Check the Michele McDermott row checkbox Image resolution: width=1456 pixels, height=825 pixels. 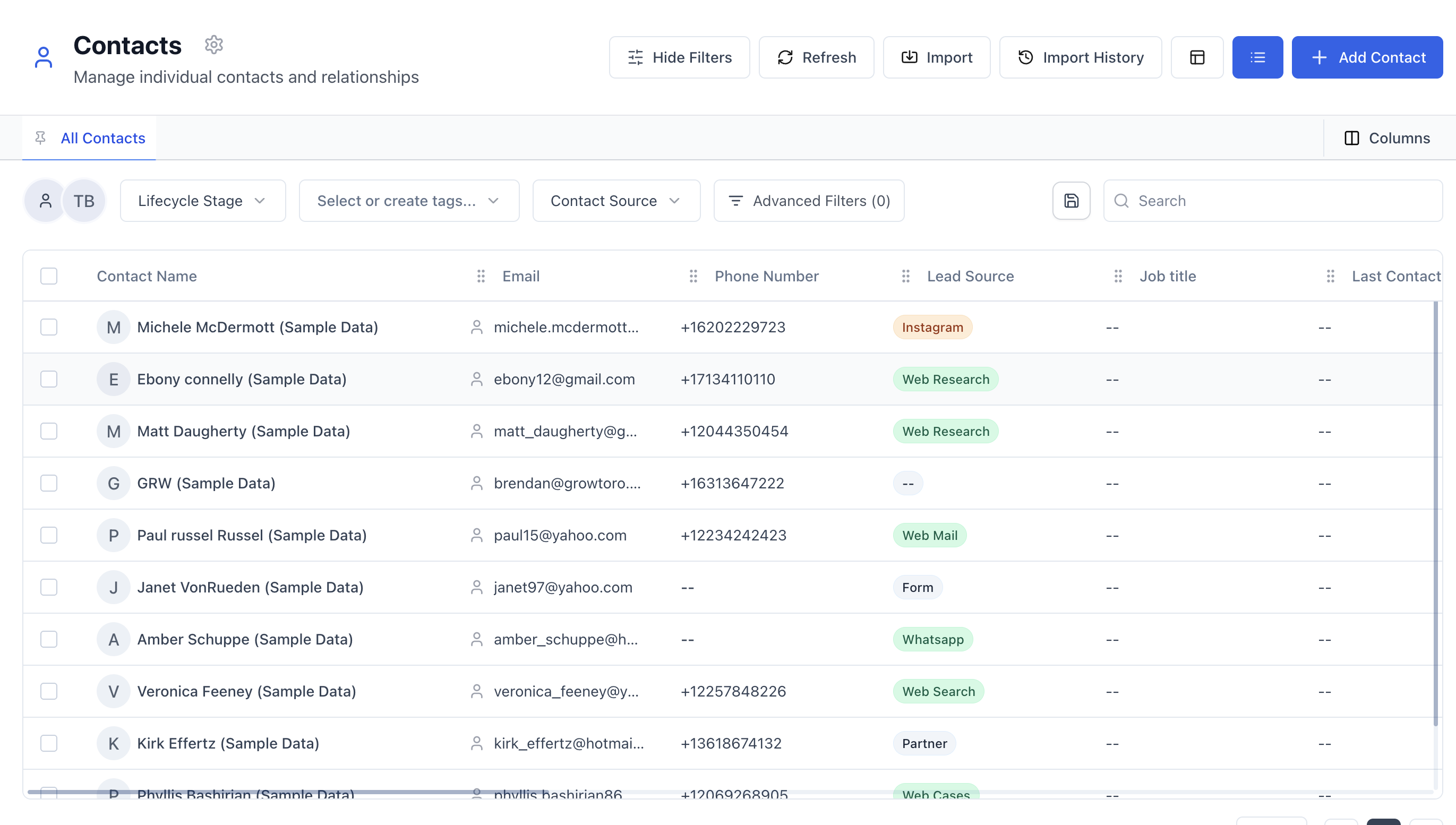tap(49, 327)
